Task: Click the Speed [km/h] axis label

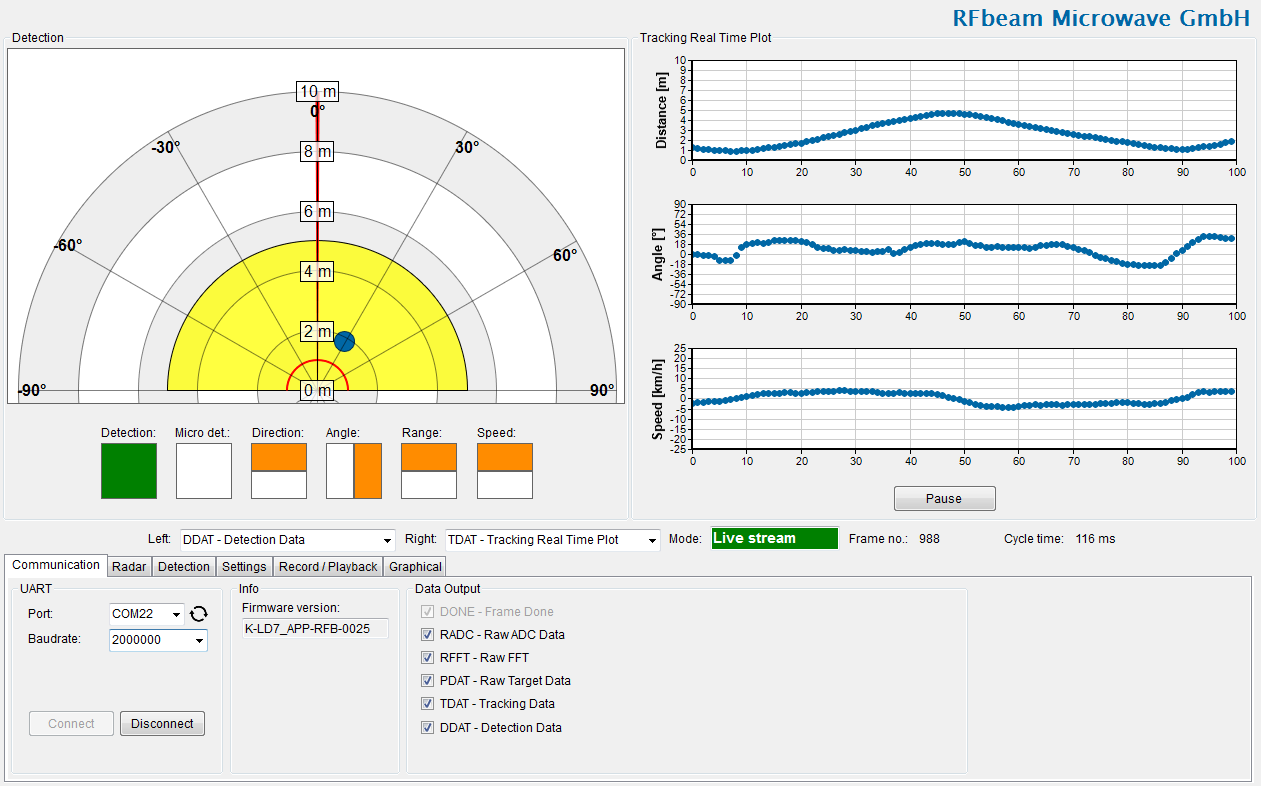Action: pyautogui.click(x=658, y=398)
